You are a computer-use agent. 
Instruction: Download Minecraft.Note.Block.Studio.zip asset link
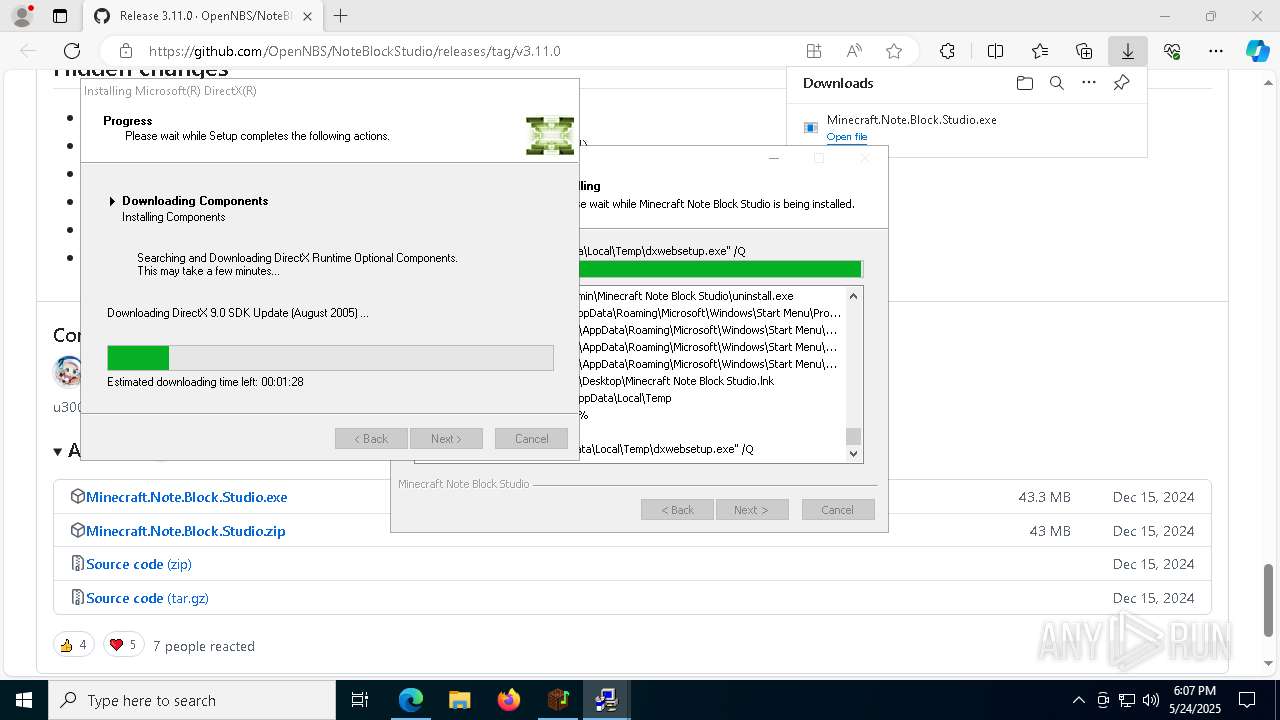(x=185, y=531)
